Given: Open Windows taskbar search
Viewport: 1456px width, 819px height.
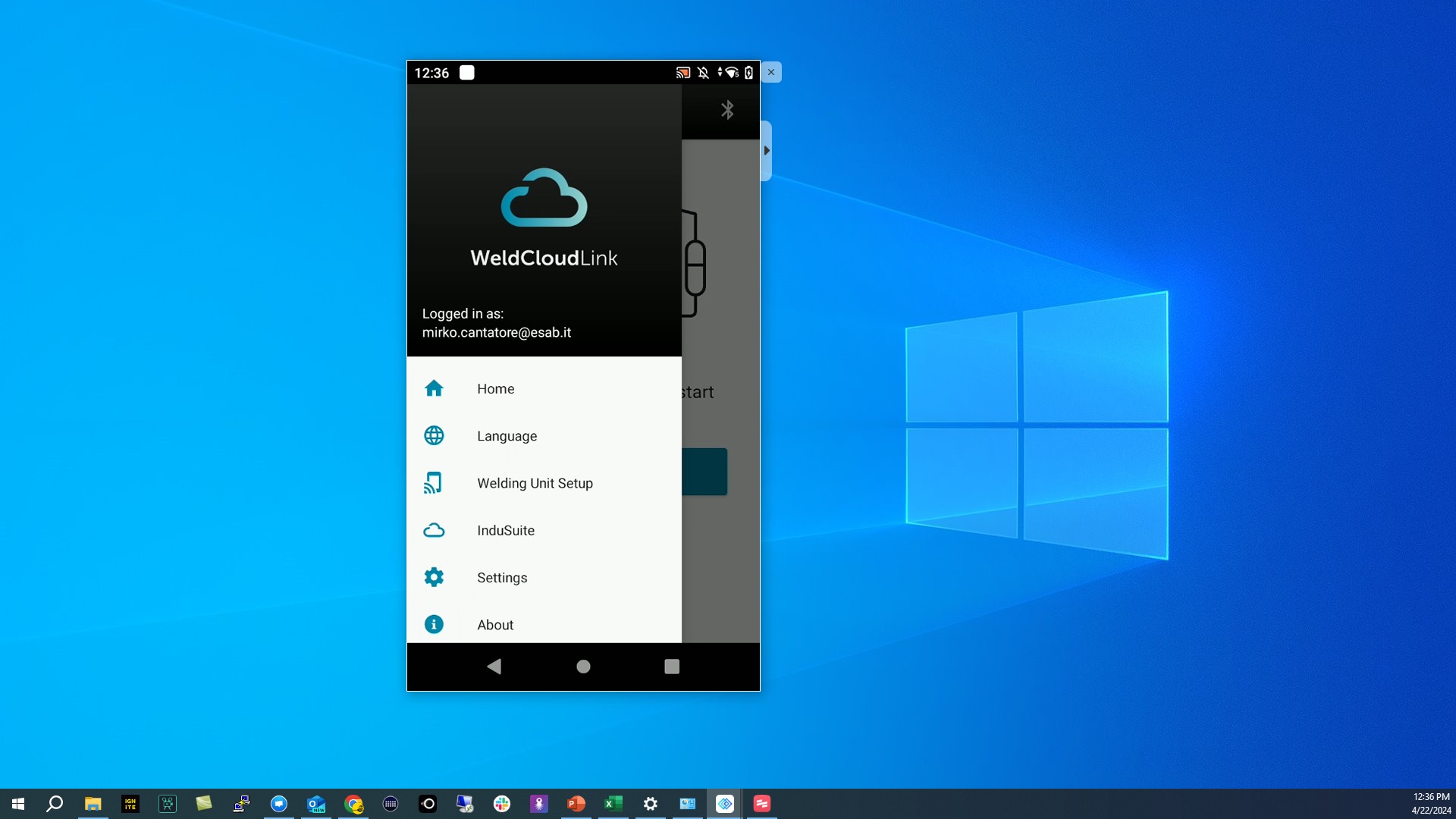Looking at the screenshot, I should pos(55,804).
